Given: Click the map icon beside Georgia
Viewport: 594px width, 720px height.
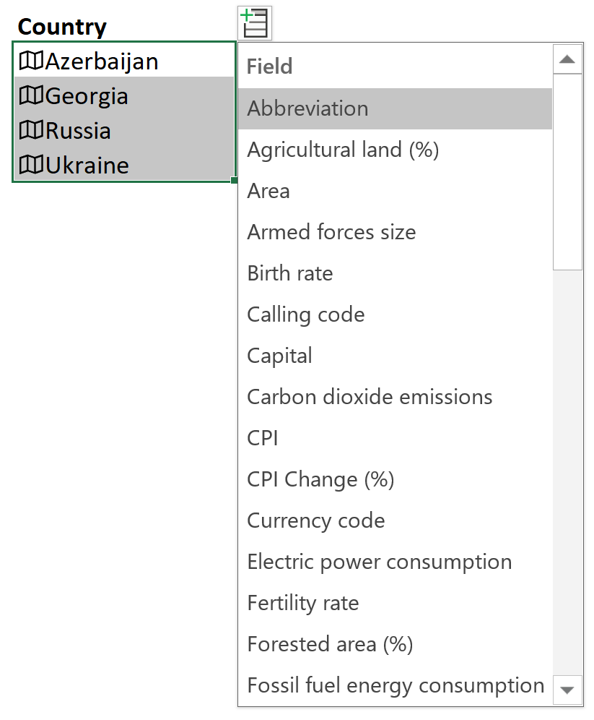Looking at the screenshot, I should (31, 96).
